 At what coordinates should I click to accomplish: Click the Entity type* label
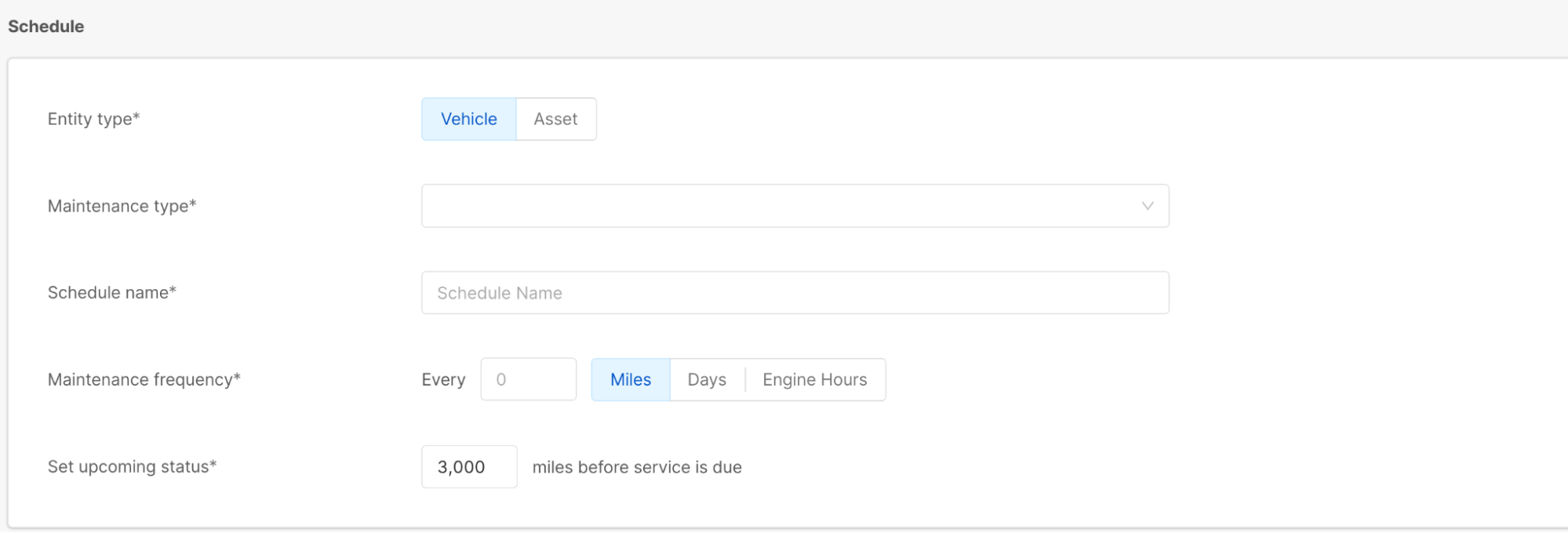click(94, 119)
